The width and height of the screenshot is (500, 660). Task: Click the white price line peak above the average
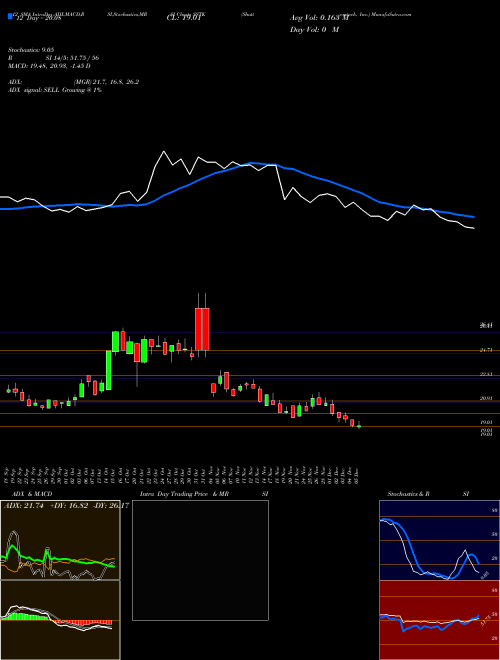click(x=164, y=152)
